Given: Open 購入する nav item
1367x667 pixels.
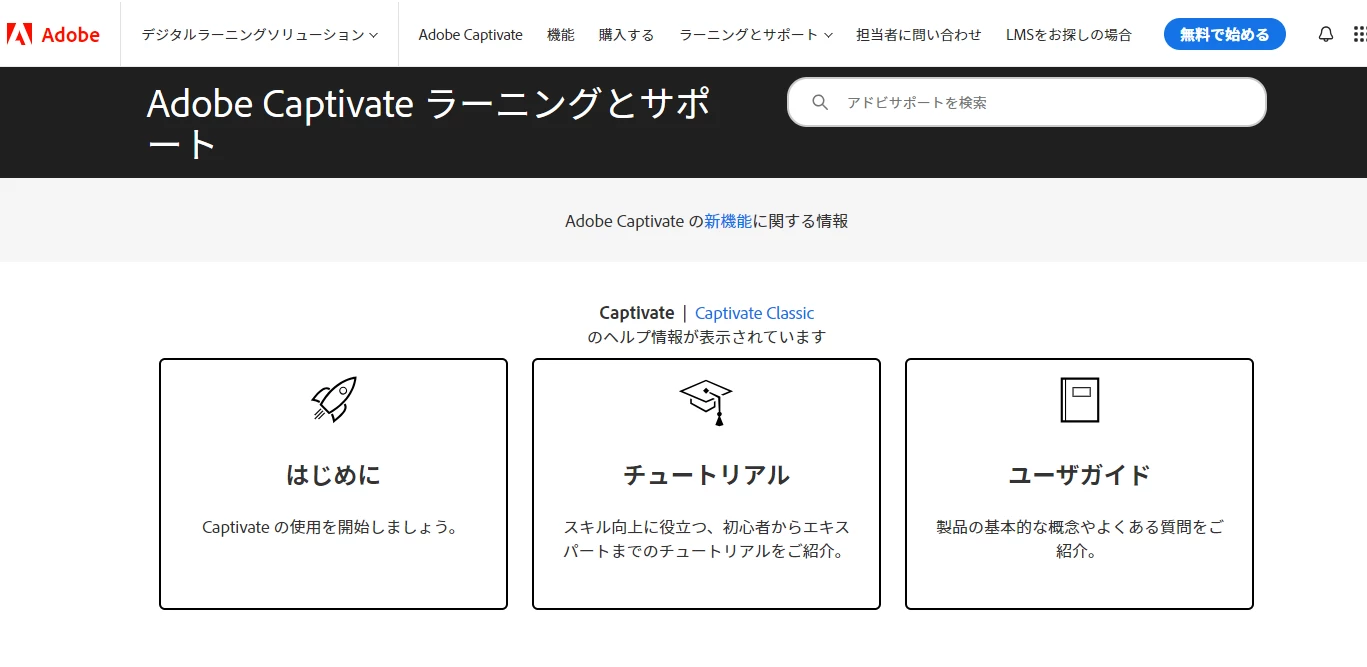Looking at the screenshot, I should click(627, 34).
